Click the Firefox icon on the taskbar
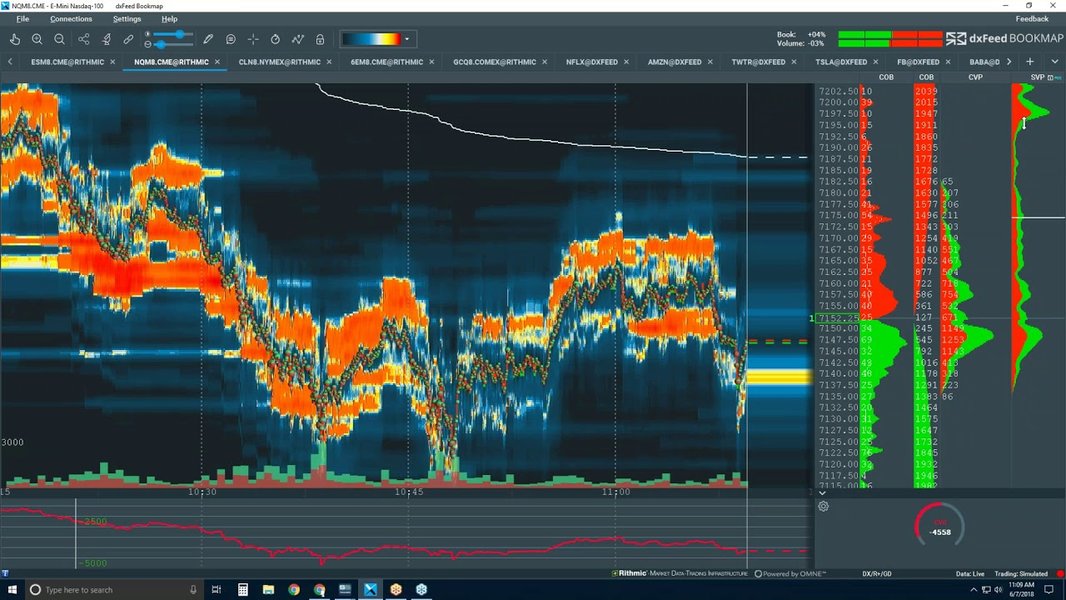Screen dimensions: 1066x600 pyautogui.click(x=320, y=590)
